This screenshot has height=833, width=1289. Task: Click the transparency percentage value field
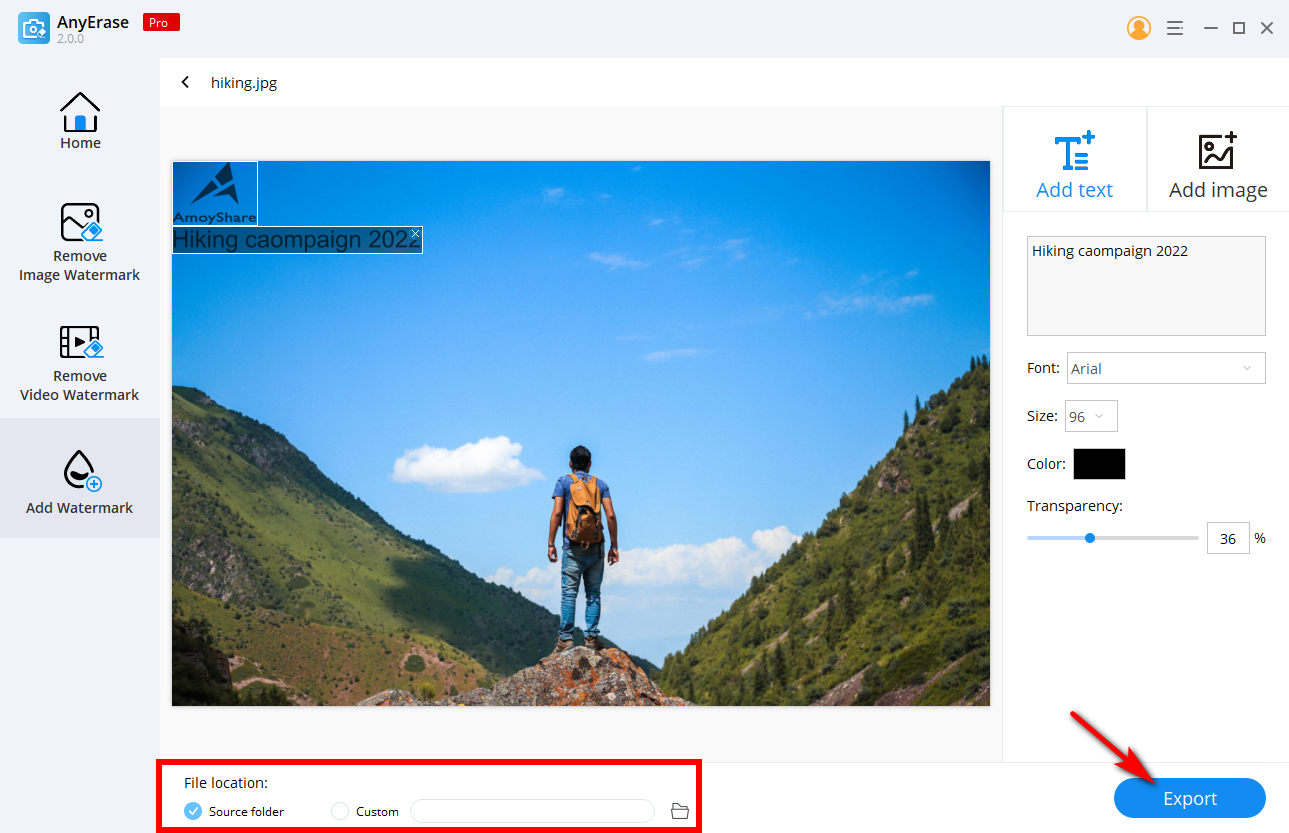[x=1227, y=538]
